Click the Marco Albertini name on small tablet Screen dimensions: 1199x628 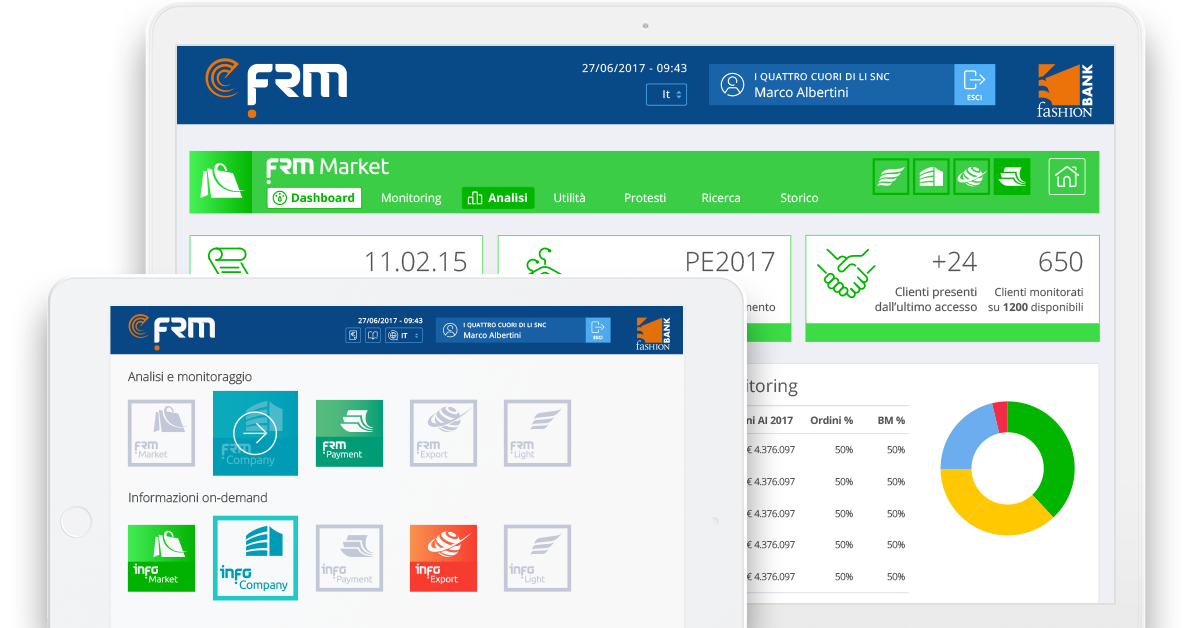coord(492,335)
